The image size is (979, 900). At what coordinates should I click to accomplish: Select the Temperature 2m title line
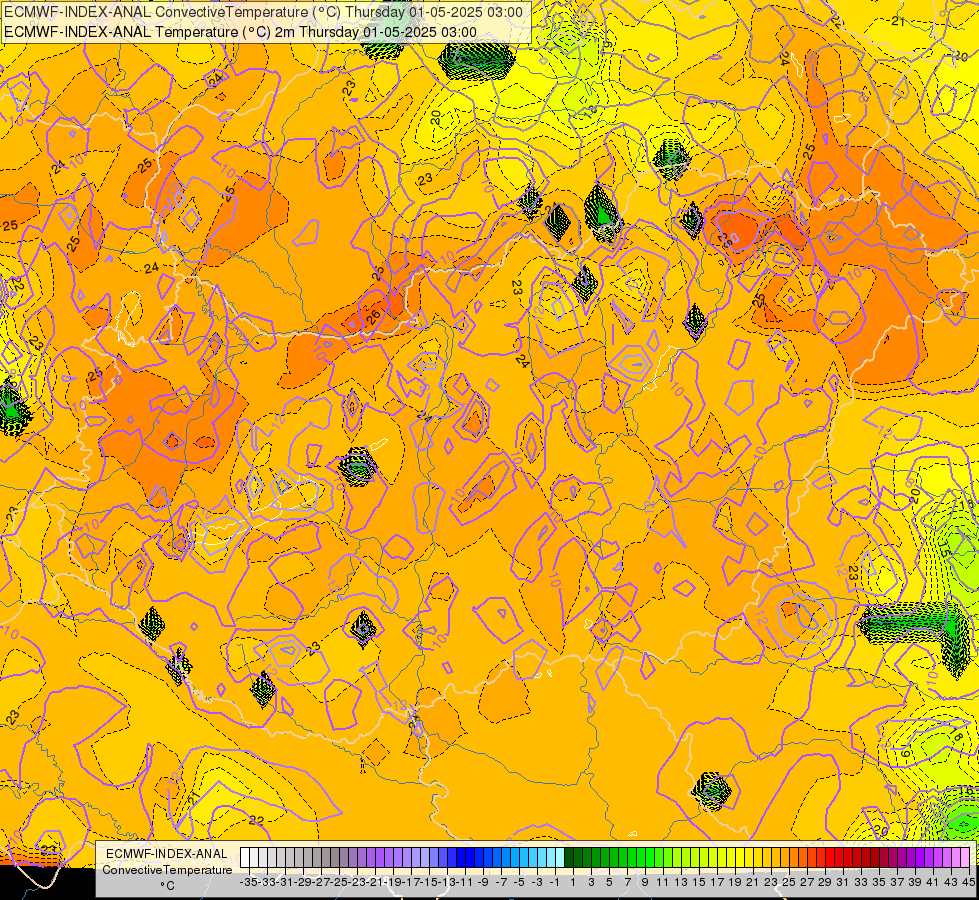240,32
